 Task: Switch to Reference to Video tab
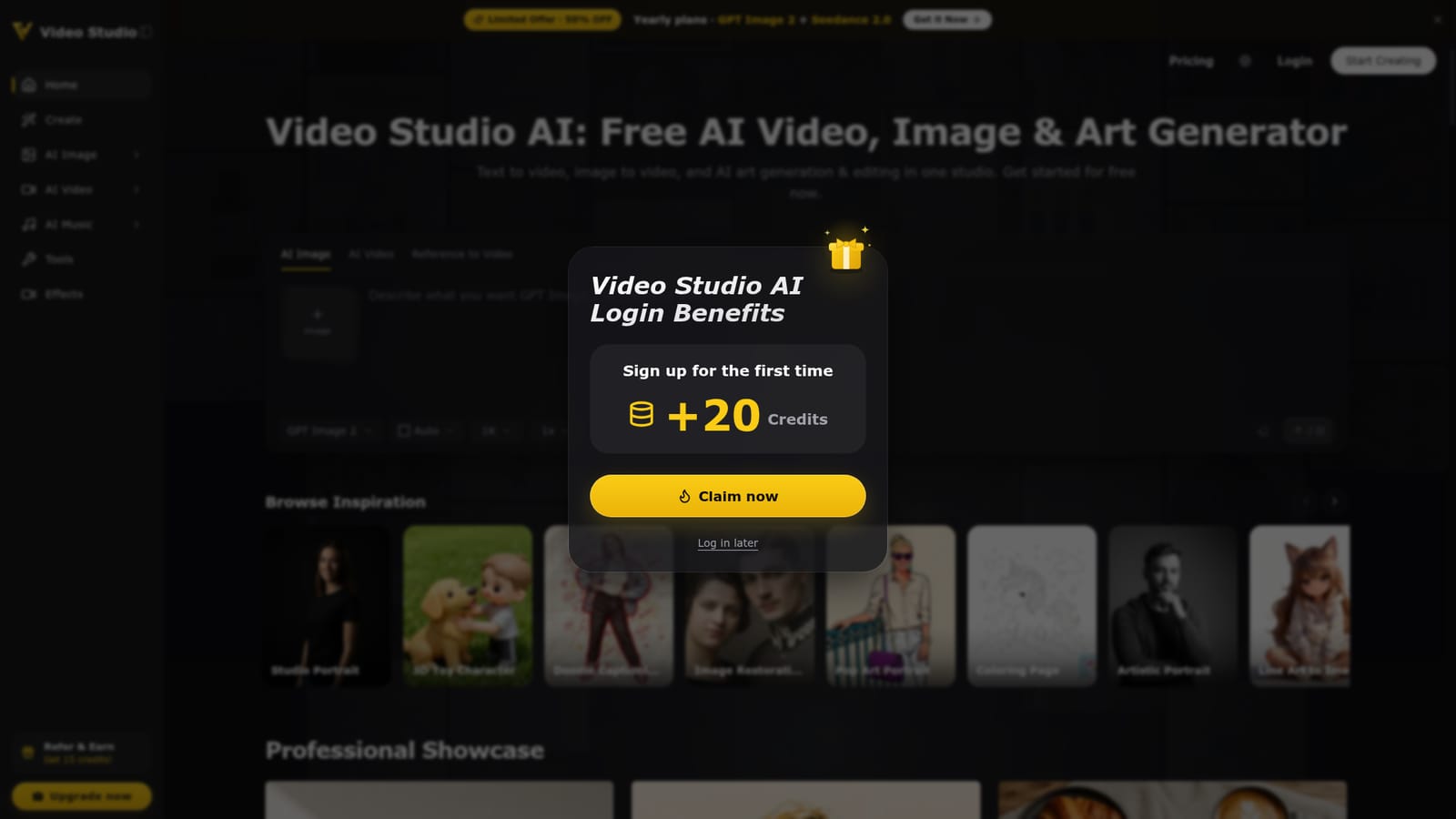(x=461, y=254)
